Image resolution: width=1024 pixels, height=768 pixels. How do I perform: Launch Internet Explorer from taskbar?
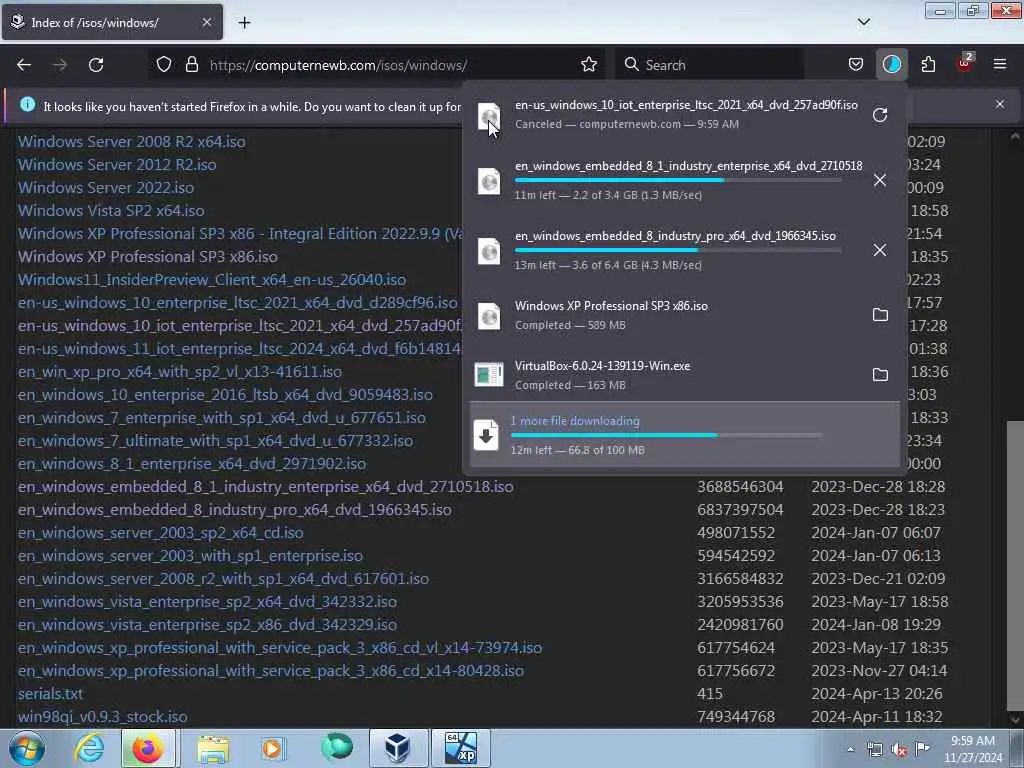[x=89, y=748]
